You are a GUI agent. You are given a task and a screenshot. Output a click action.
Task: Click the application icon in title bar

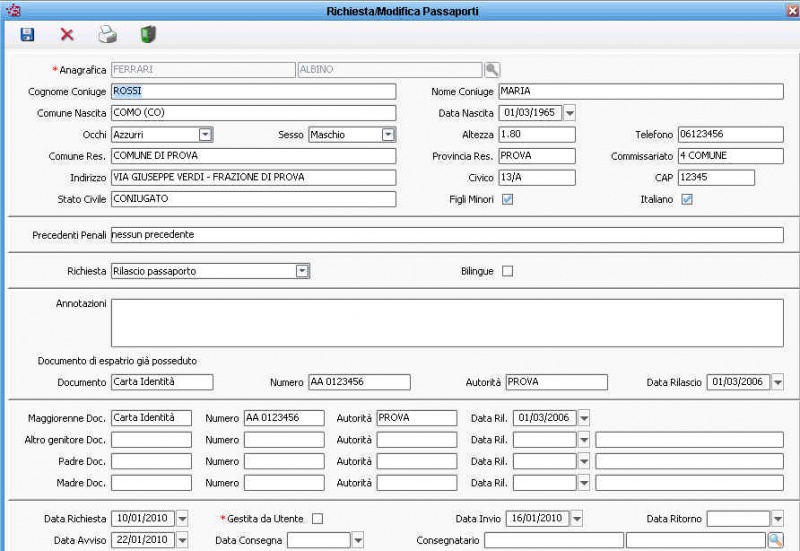click(x=13, y=11)
